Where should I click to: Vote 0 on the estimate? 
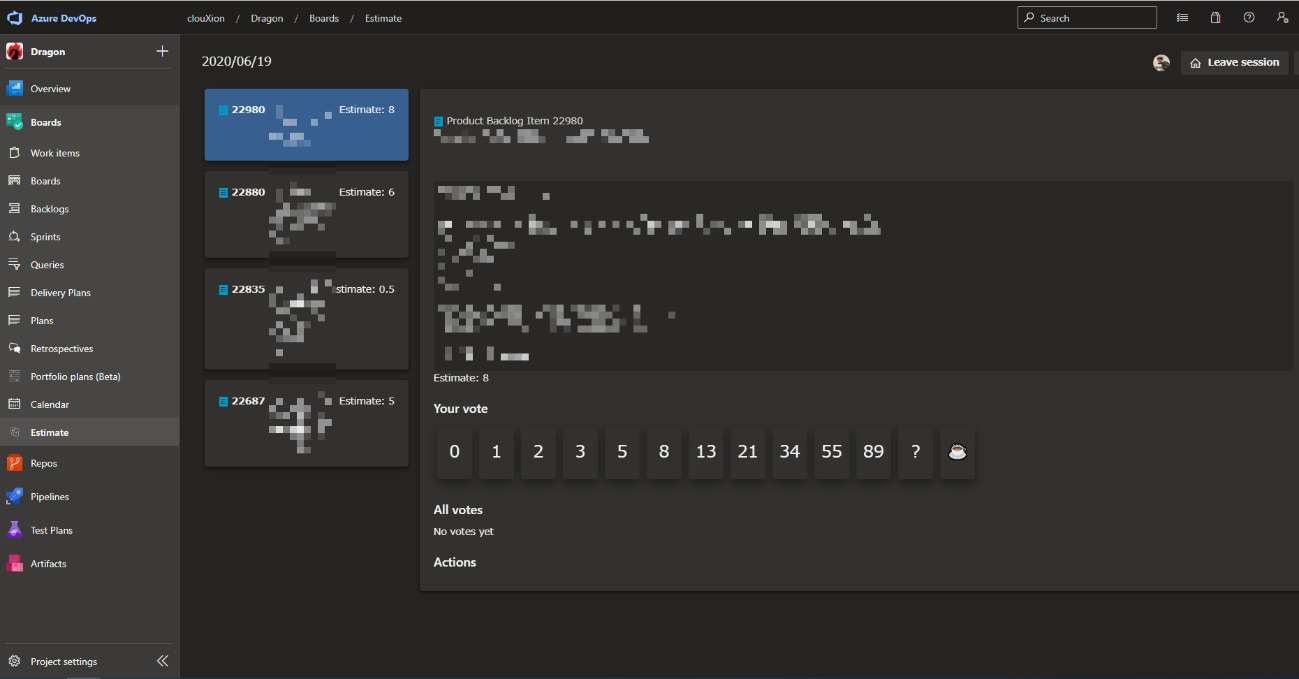[x=454, y=452]
